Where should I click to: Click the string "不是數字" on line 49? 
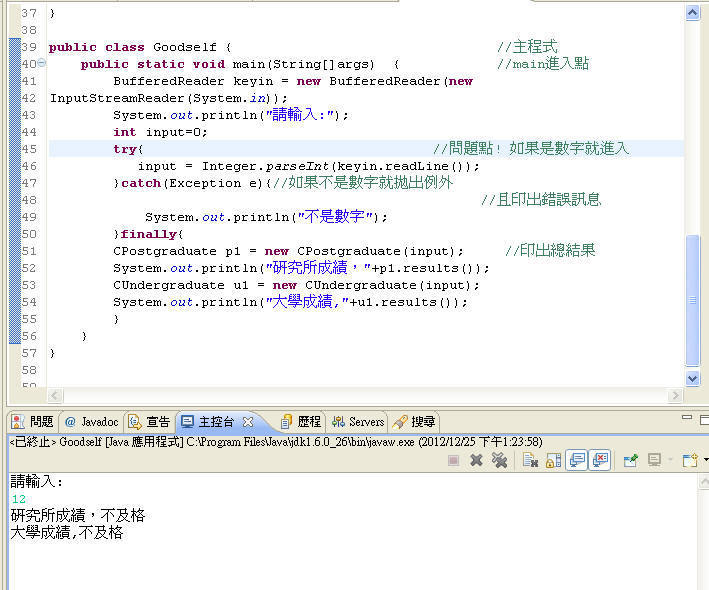[335, 217]
